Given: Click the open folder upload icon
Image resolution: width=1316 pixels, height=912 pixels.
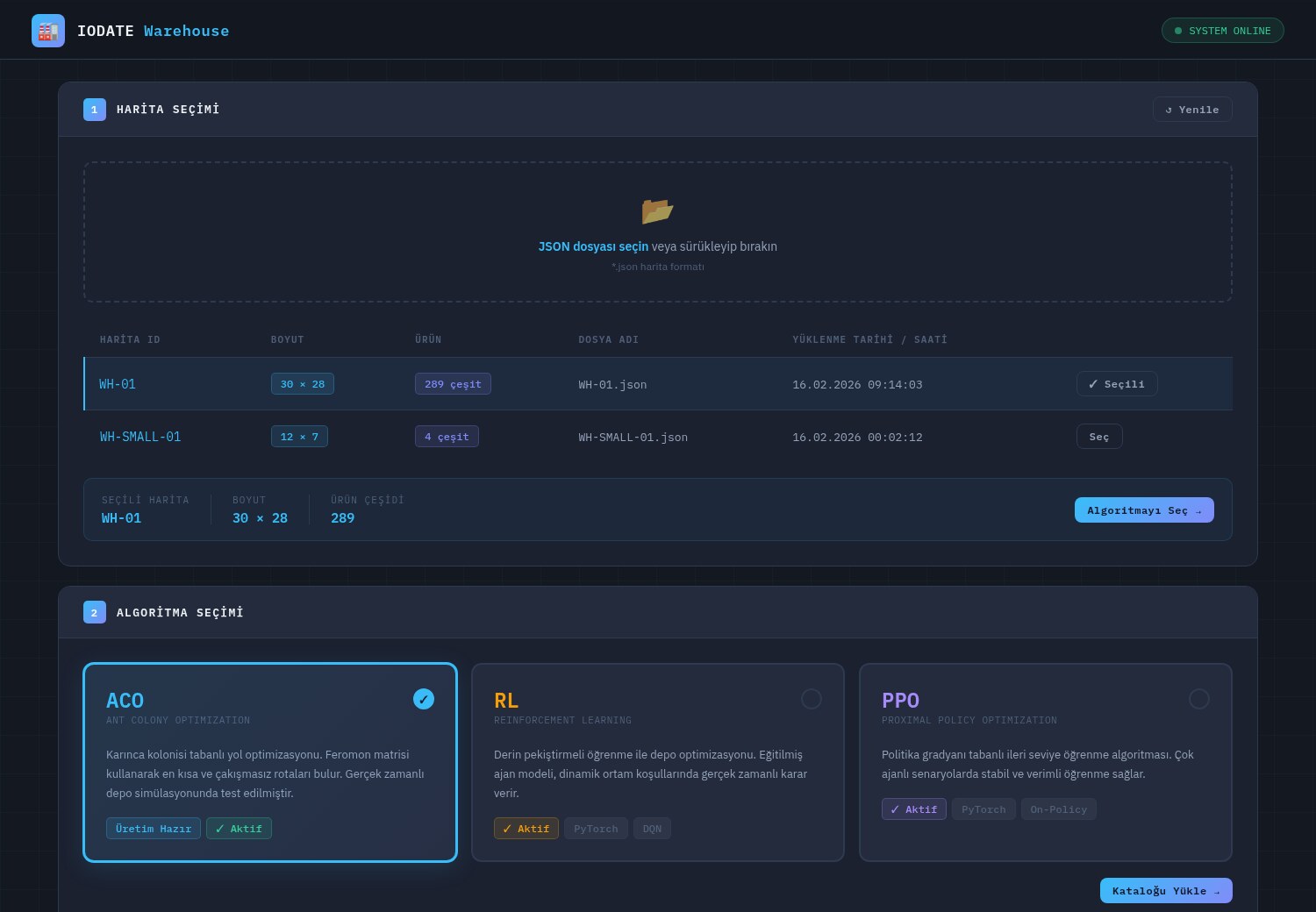Looking at the screenshot, I should tap(657, 211).
